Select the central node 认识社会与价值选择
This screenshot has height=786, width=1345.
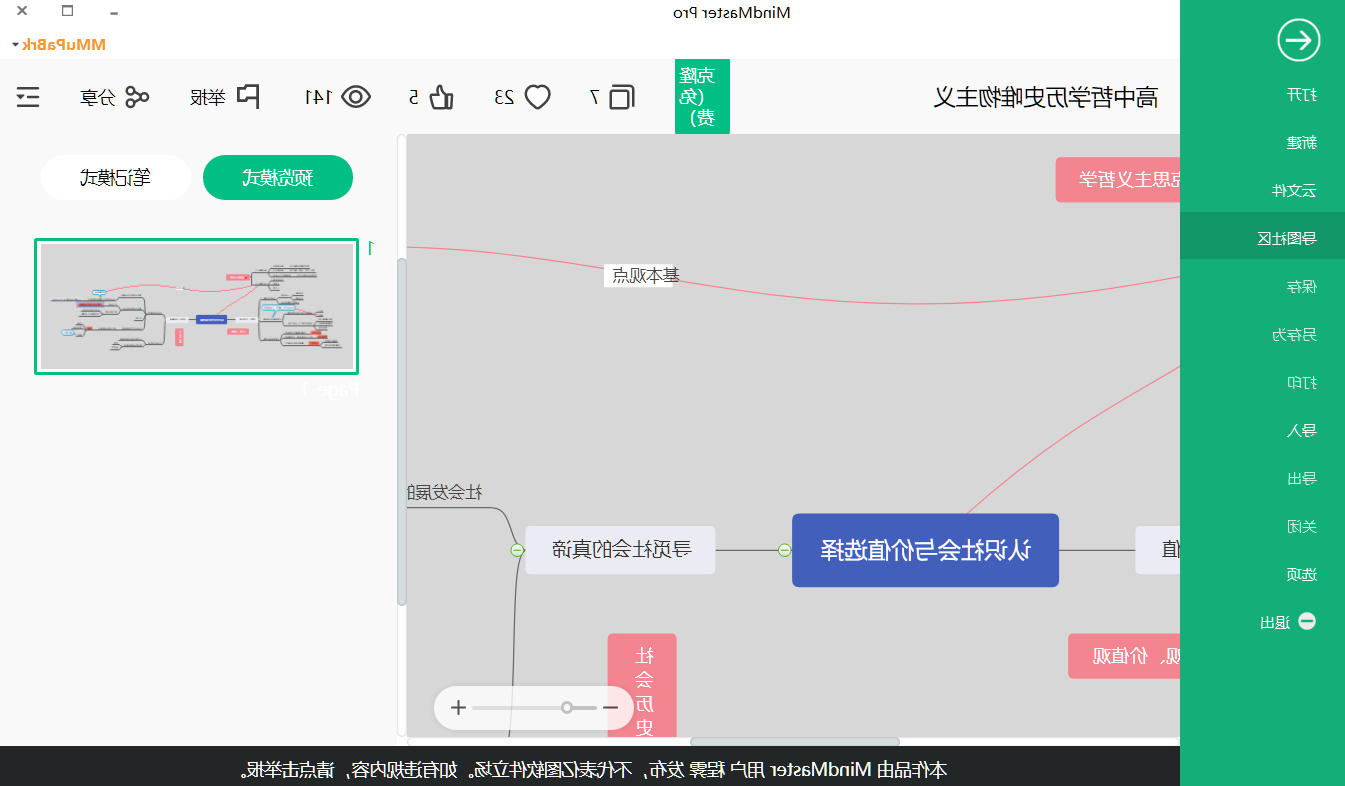[x=925, y=550]
